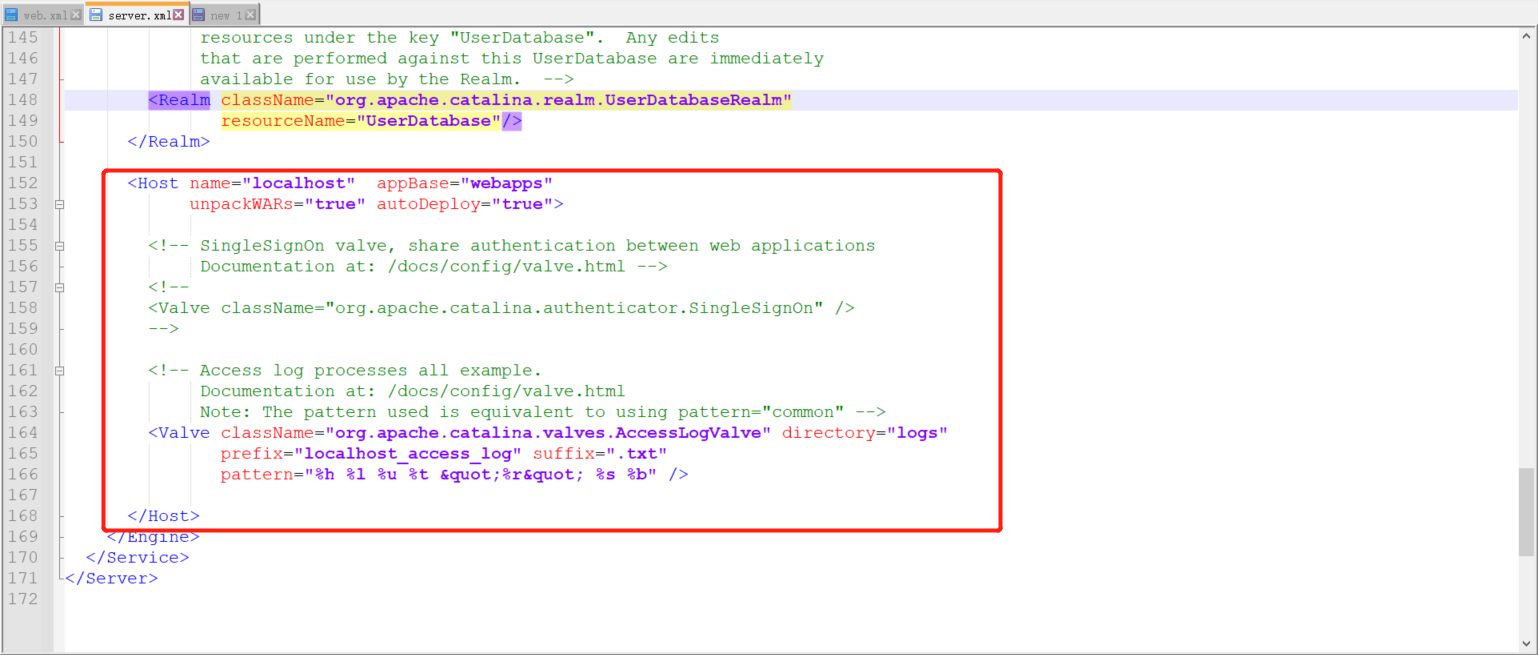Click the "Access log processes all example" comment
This screenshot has height=655, width=1538.
click(x=345, y=371)
